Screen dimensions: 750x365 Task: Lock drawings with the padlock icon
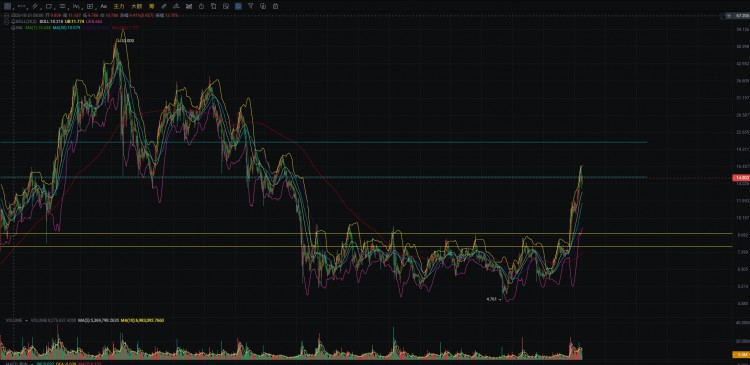coord(201,6)
